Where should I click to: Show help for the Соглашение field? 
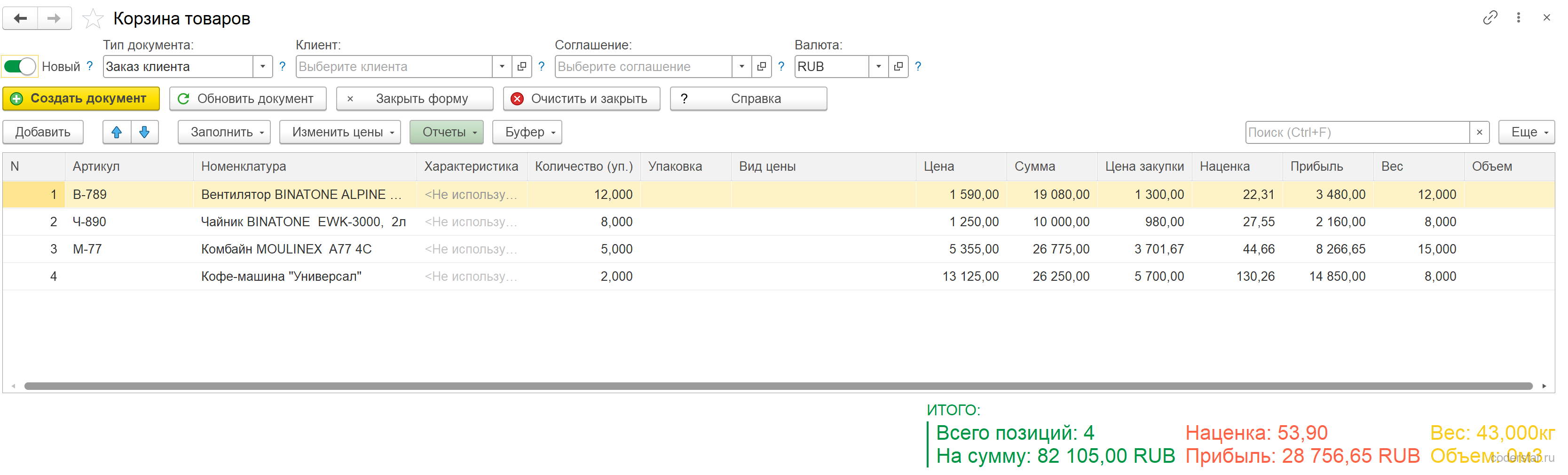point(781,66)
